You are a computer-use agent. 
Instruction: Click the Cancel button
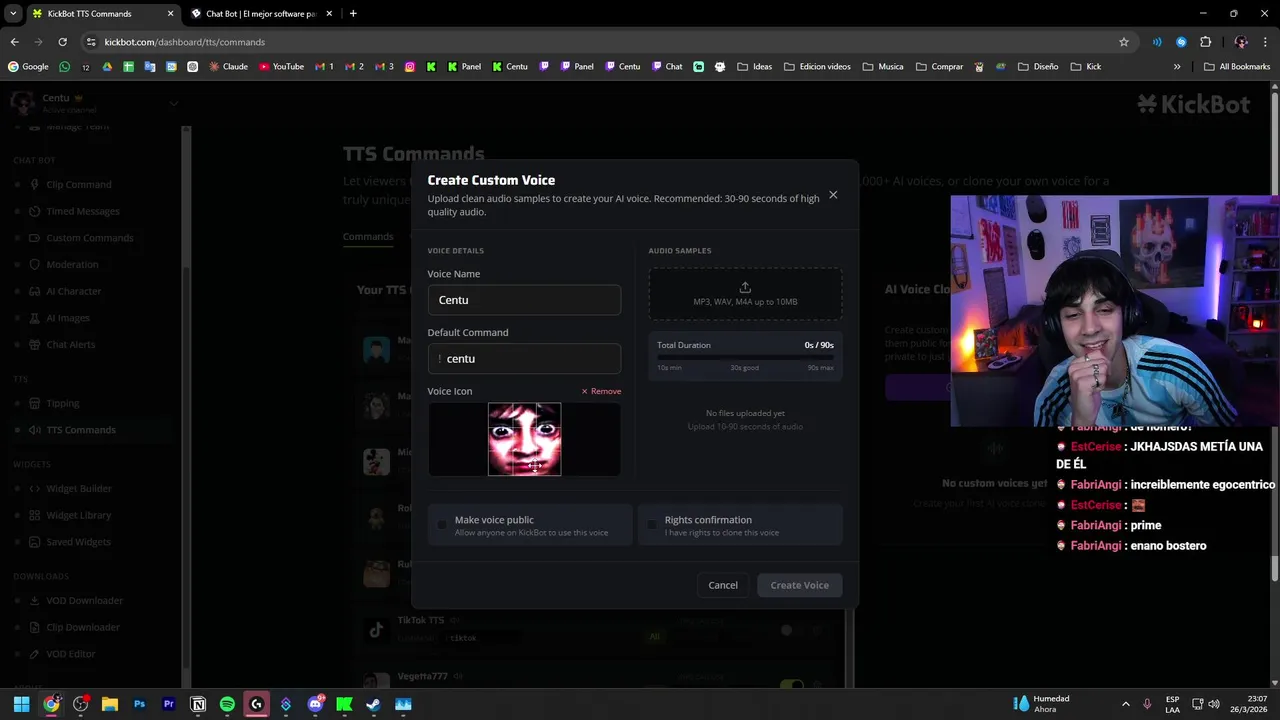(723, 585)
